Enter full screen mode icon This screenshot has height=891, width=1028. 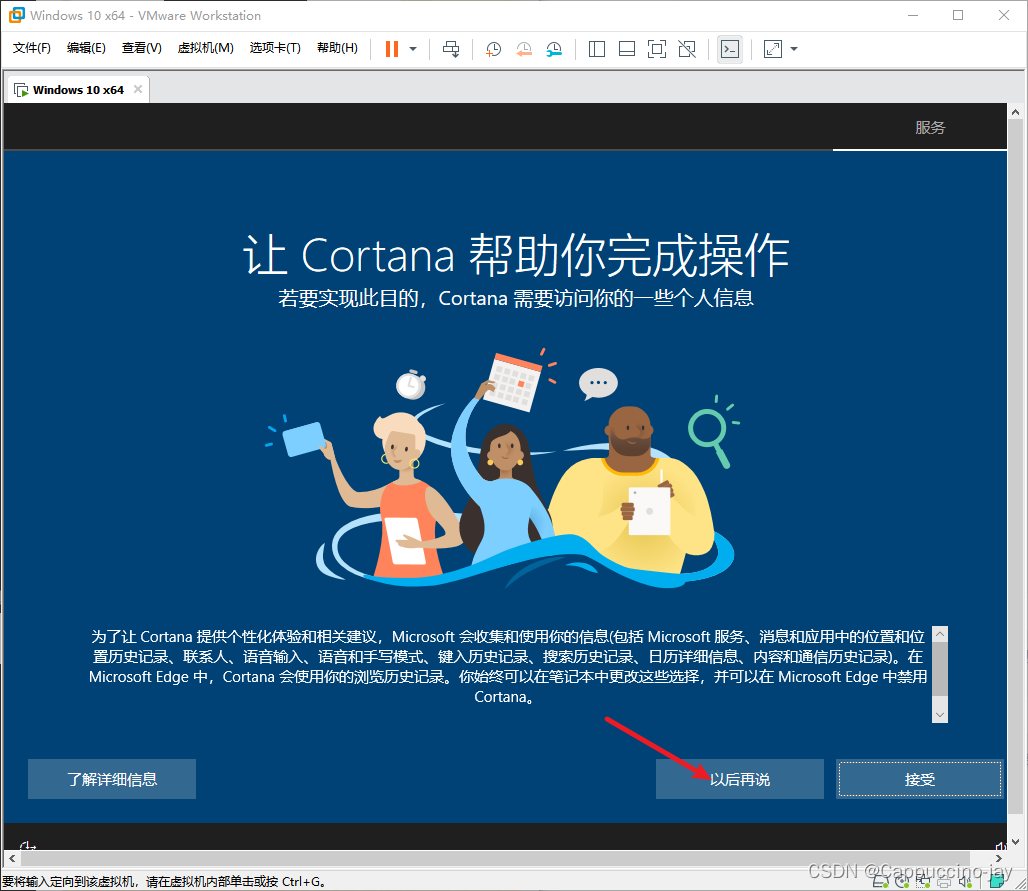(656, 49)
